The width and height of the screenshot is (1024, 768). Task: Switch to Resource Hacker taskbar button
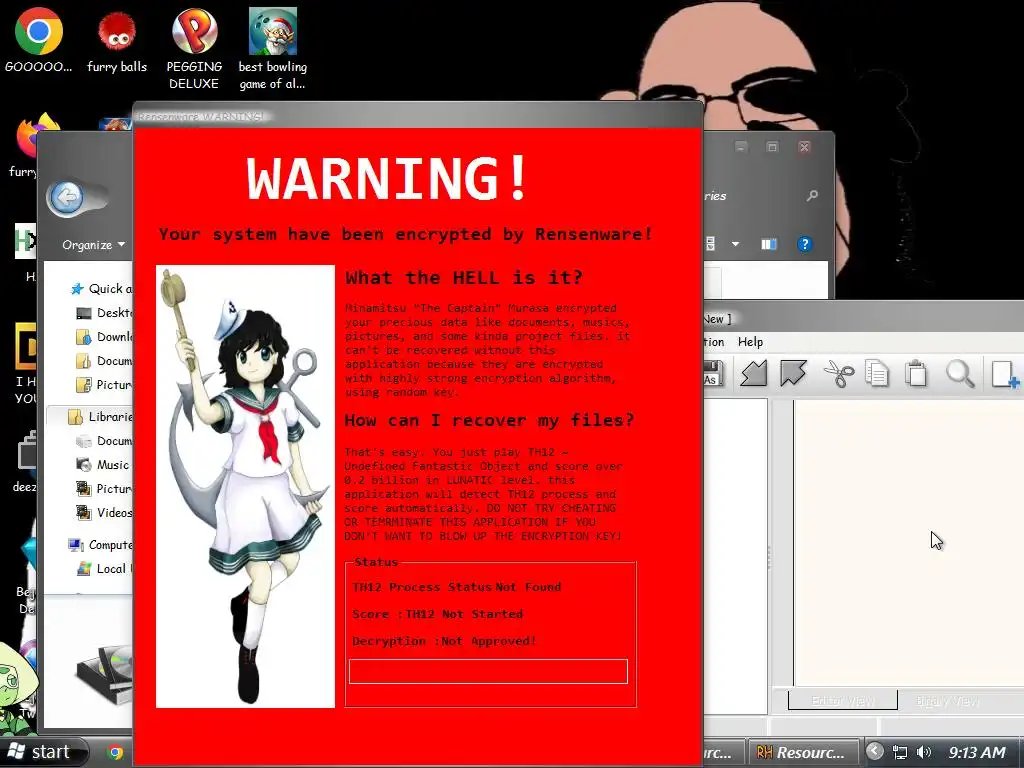coord(805,752)
